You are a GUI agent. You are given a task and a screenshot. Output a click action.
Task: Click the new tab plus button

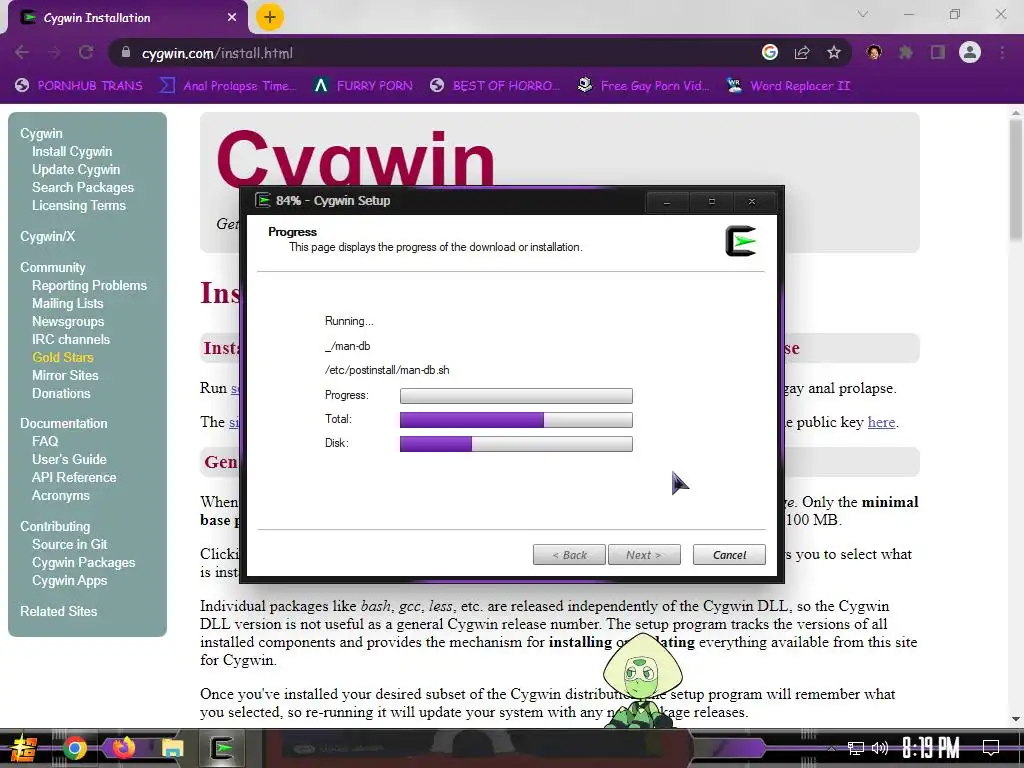(x=270, y=17)
